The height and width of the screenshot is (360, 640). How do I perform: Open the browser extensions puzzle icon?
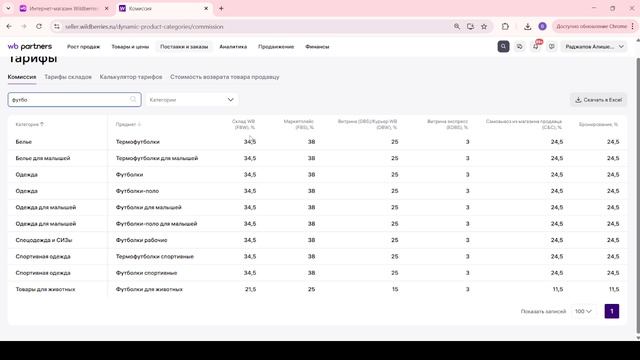pyautogui.click(x=505, y=26)
